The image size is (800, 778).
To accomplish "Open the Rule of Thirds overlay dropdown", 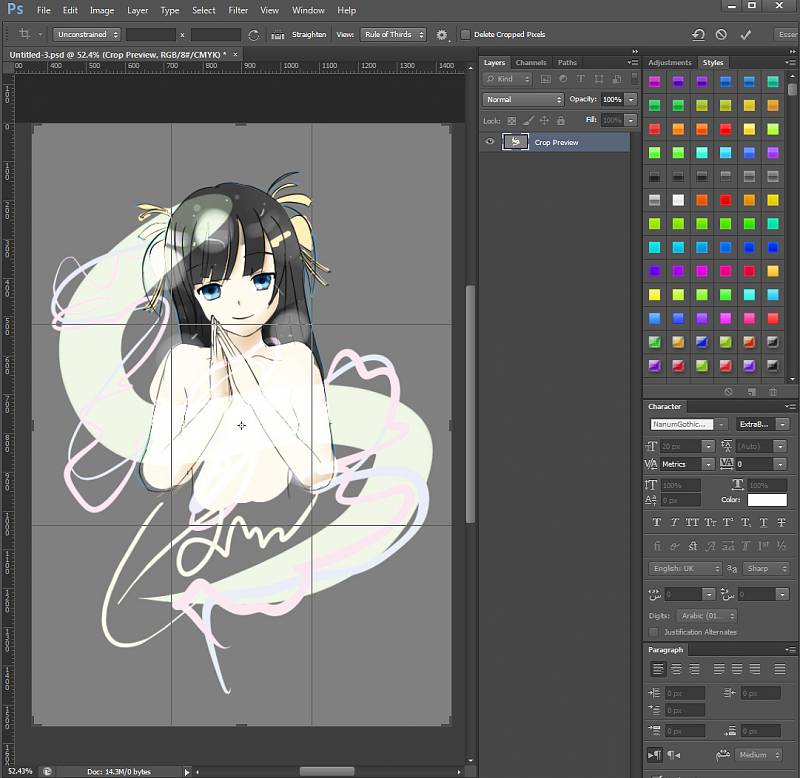I will click(393, 34).
